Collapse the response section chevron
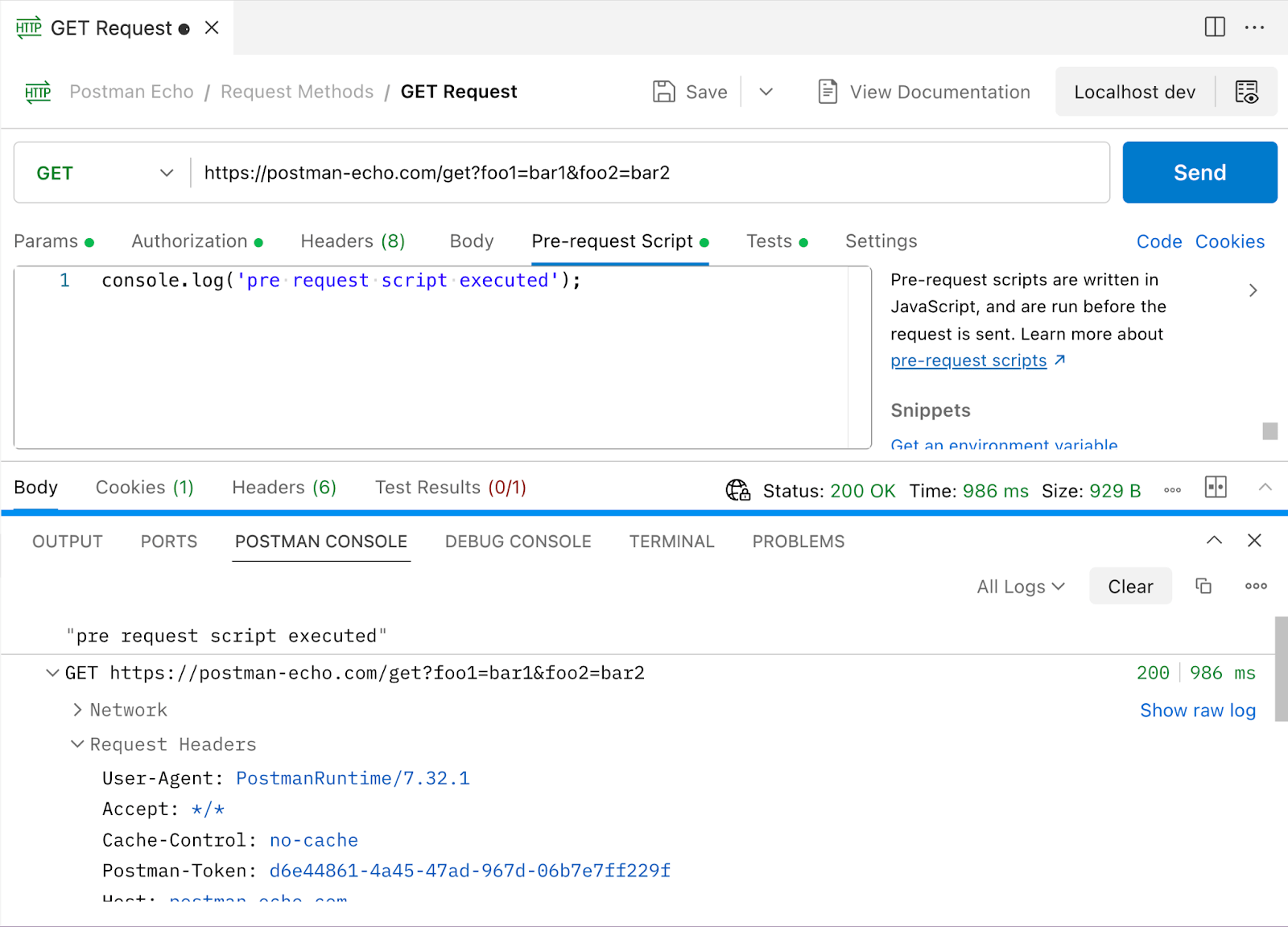Viewport: 1288px width, 927px height. click(1265, 487)
